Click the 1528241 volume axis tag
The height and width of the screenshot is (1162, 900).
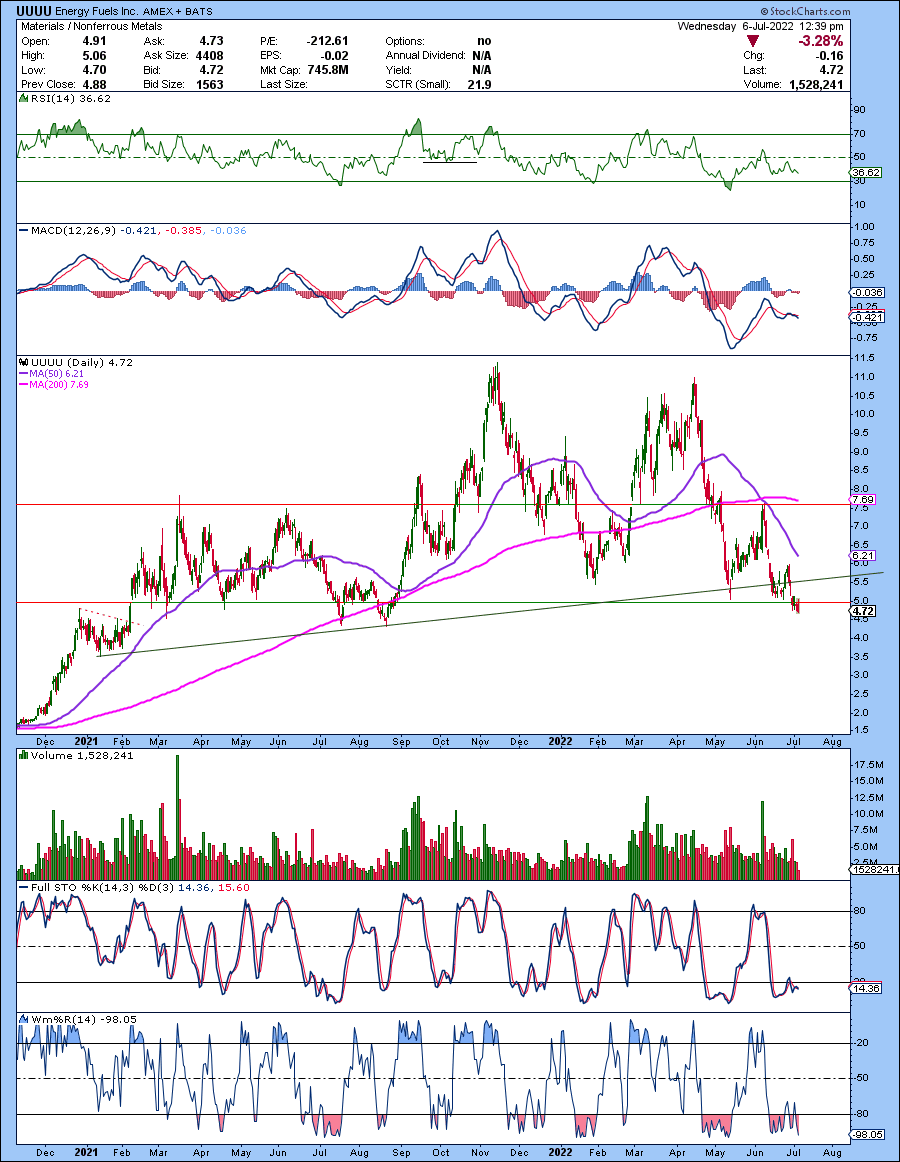pos(873,869)
